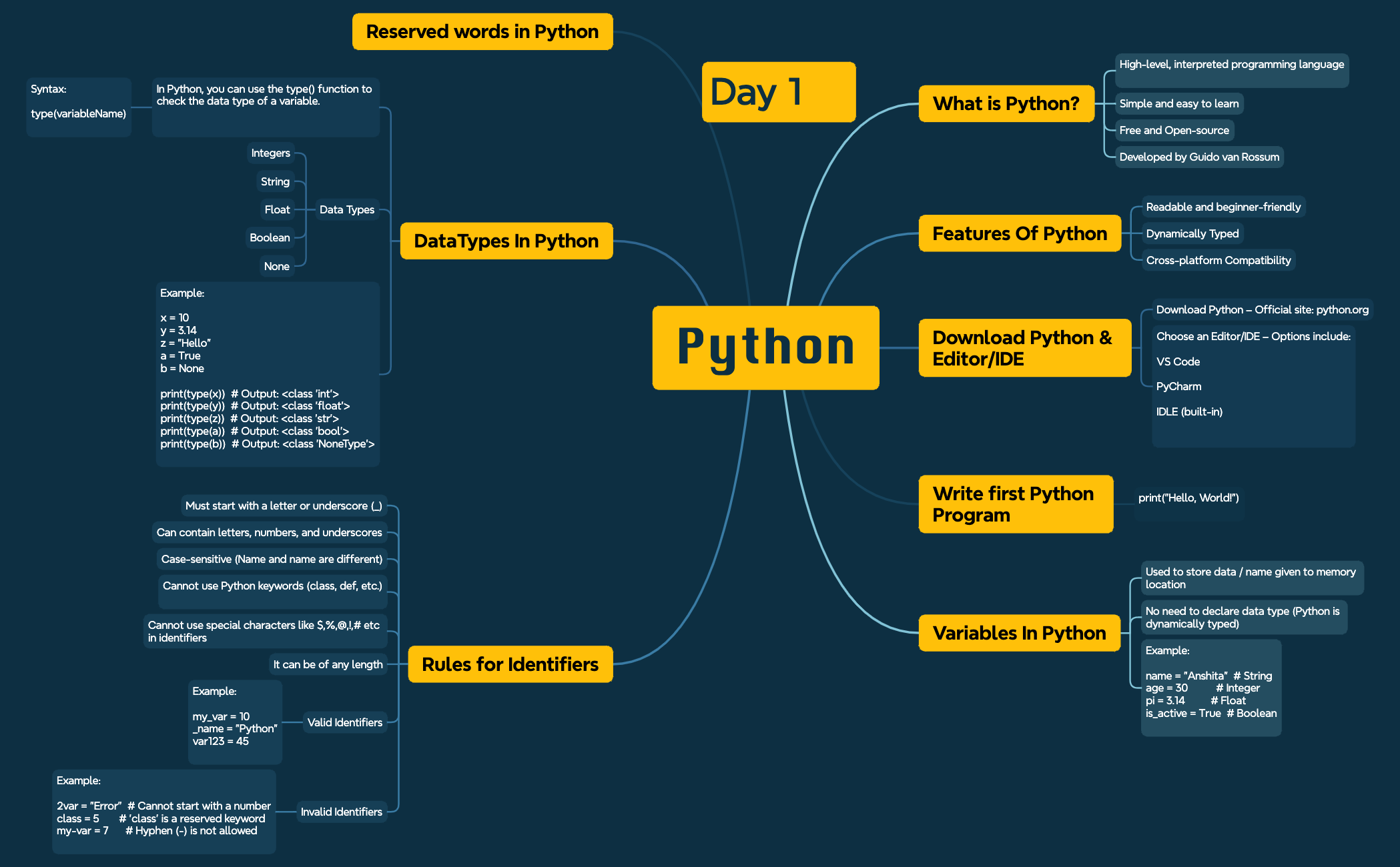
Task: Click the Float node under Data Types
Action: [276, 209]
